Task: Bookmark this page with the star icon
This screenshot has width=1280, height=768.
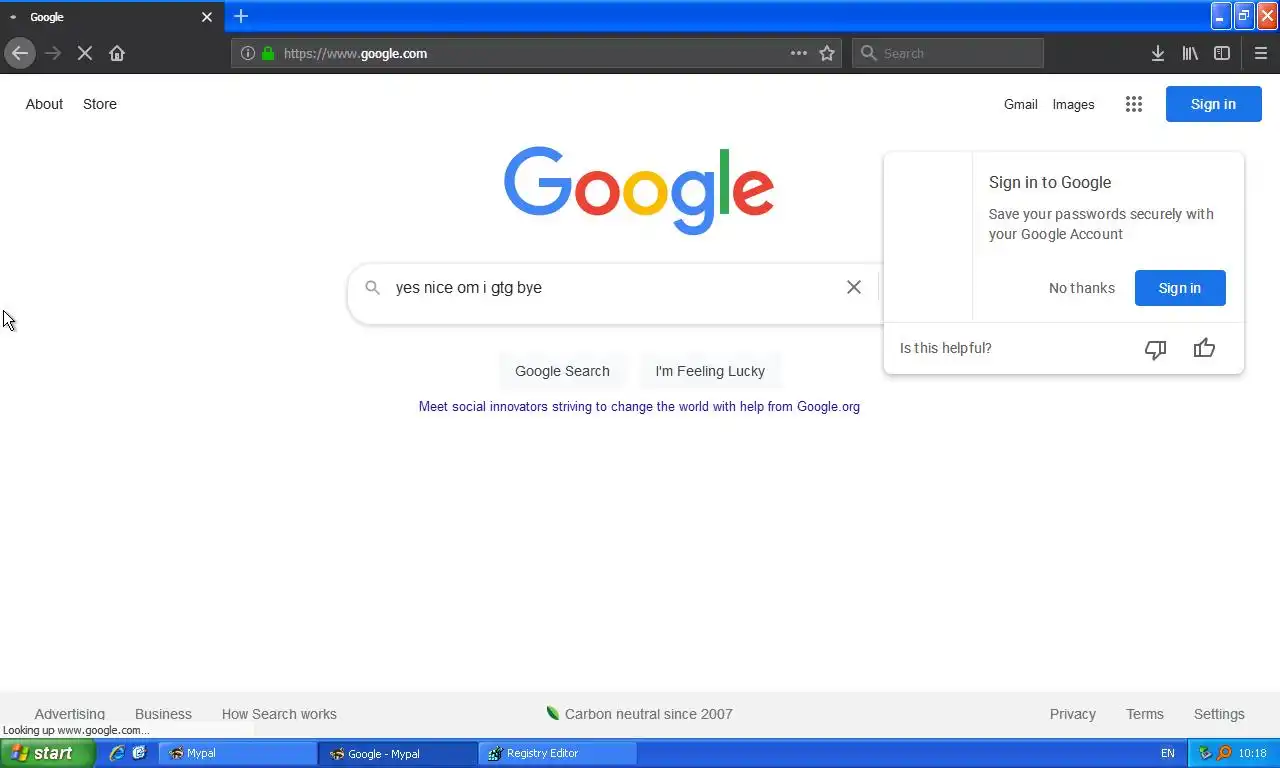Action: pos(827,53)
